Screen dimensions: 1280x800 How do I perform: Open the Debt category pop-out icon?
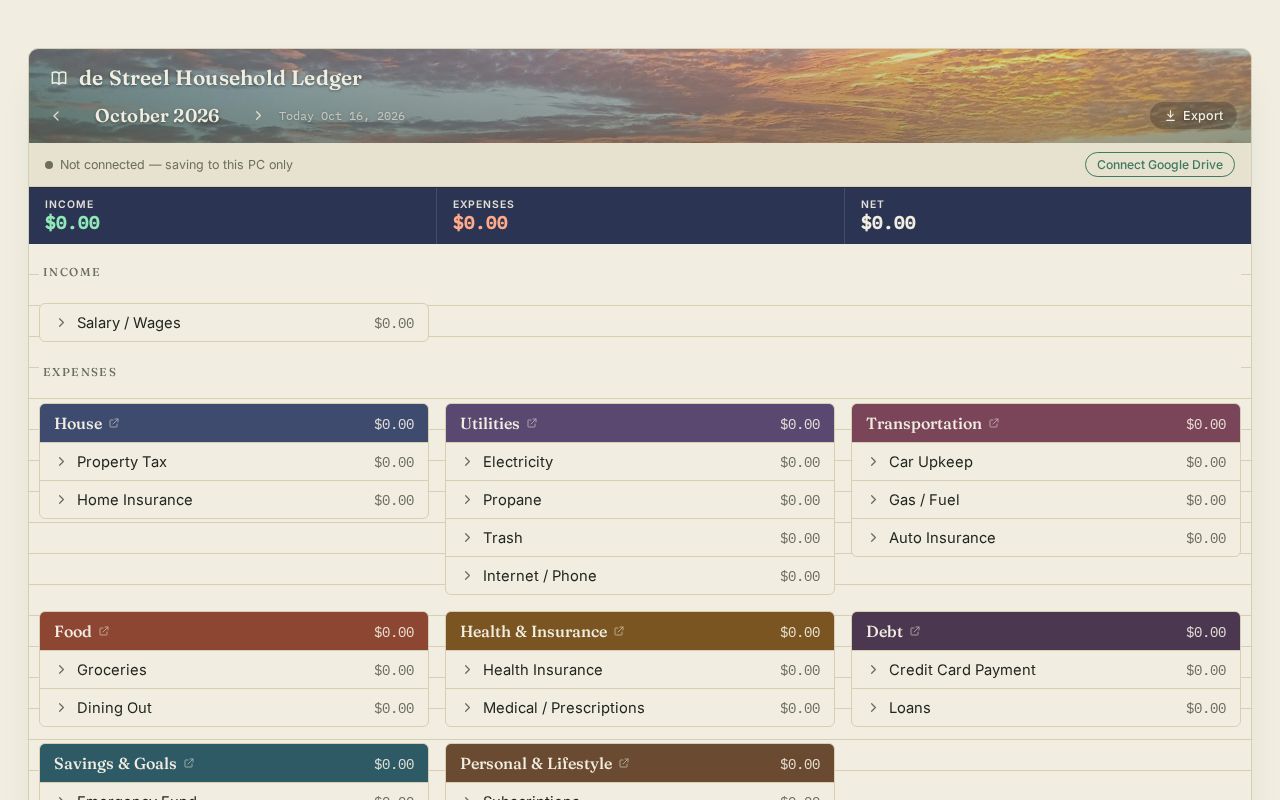(915, 631)
